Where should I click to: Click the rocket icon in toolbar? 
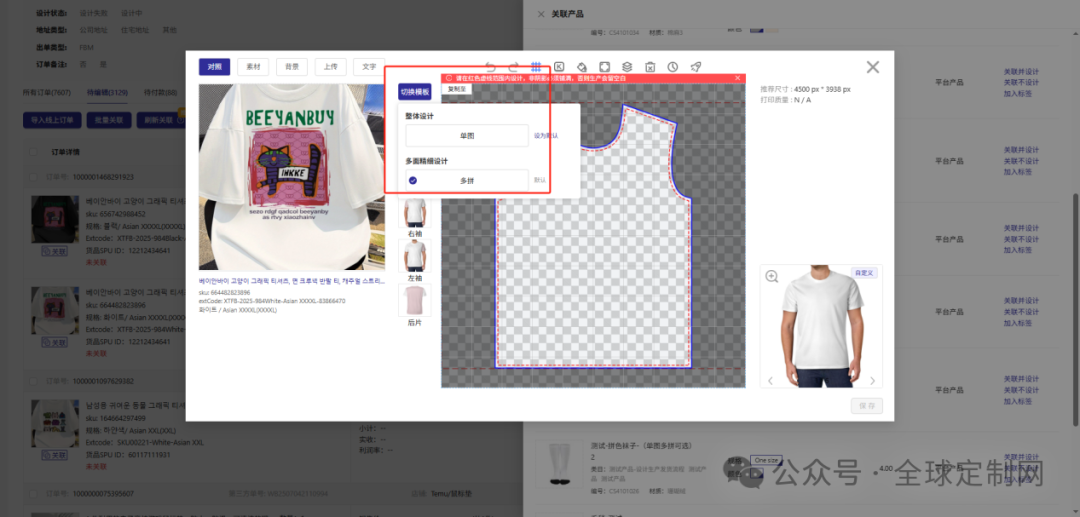(x=696, y=66)
